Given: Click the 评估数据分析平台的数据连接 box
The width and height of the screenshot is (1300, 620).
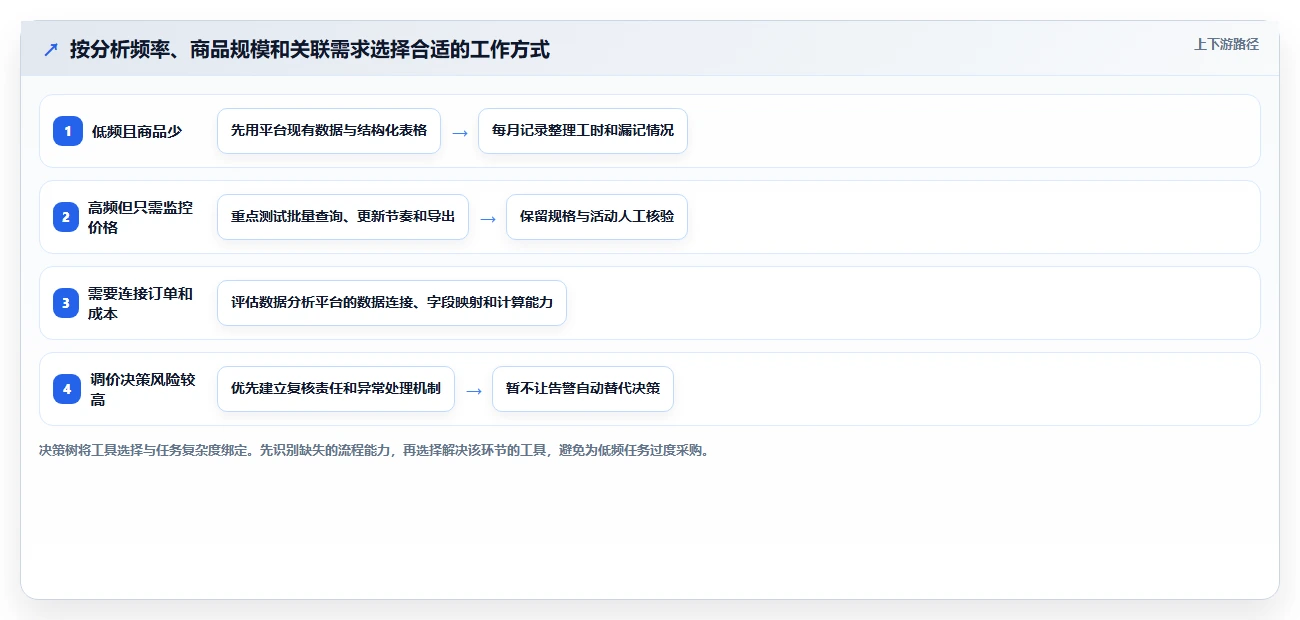Looking at the screenshot, I should (x=392, y=303).
